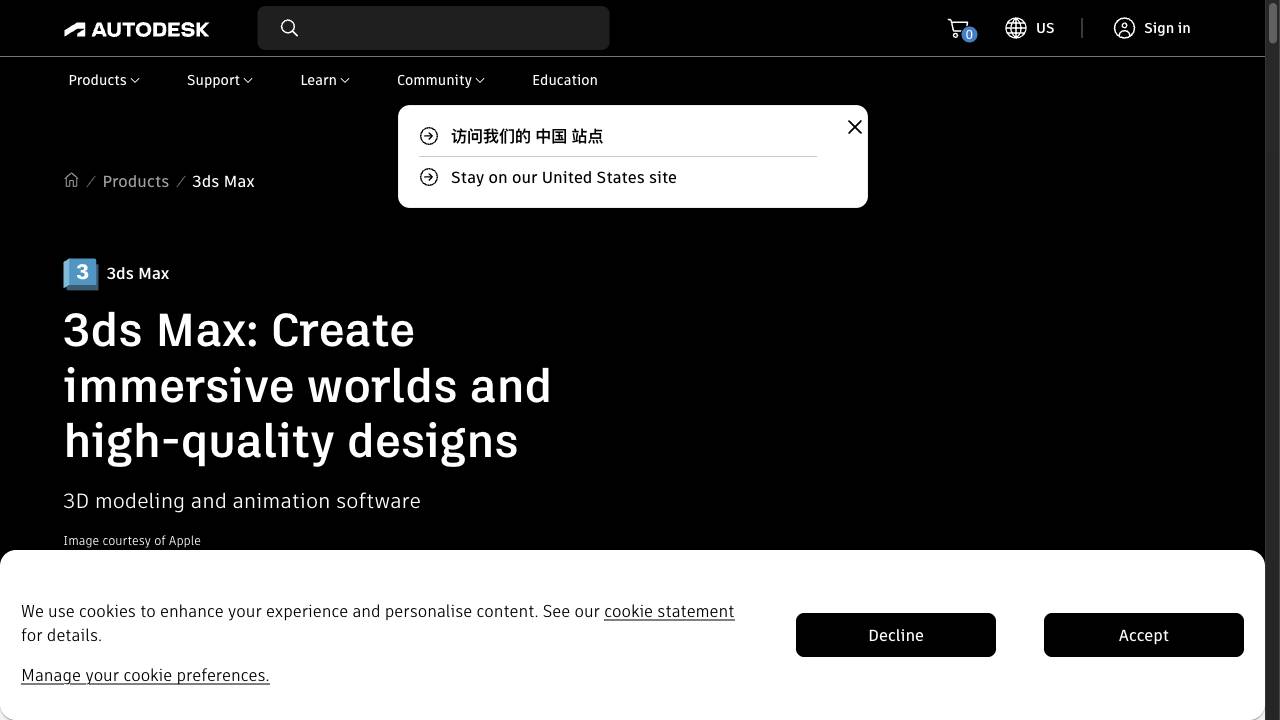Accept cookies

coord(1144,635)
